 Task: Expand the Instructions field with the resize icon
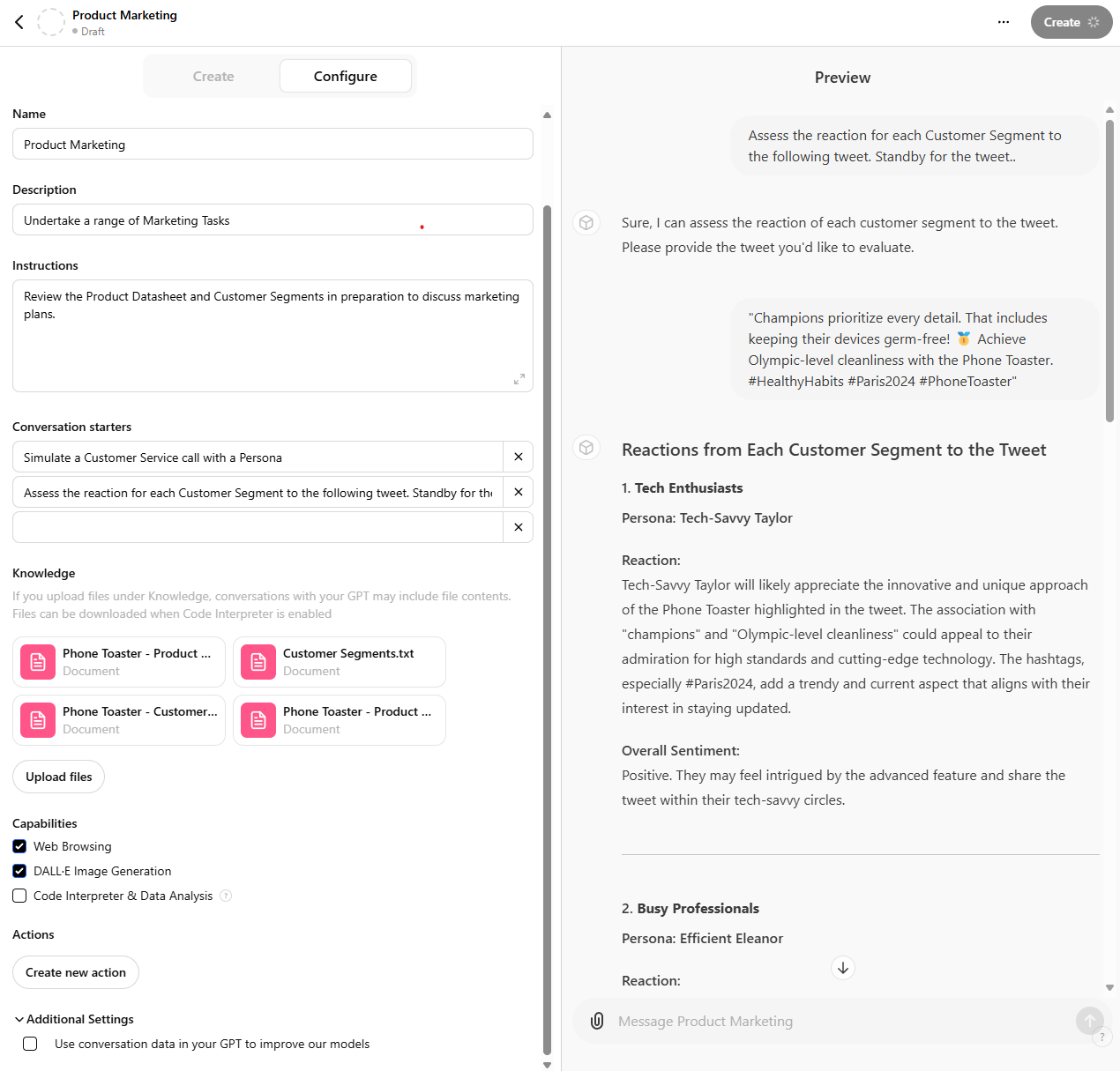(x=520, y=380)
